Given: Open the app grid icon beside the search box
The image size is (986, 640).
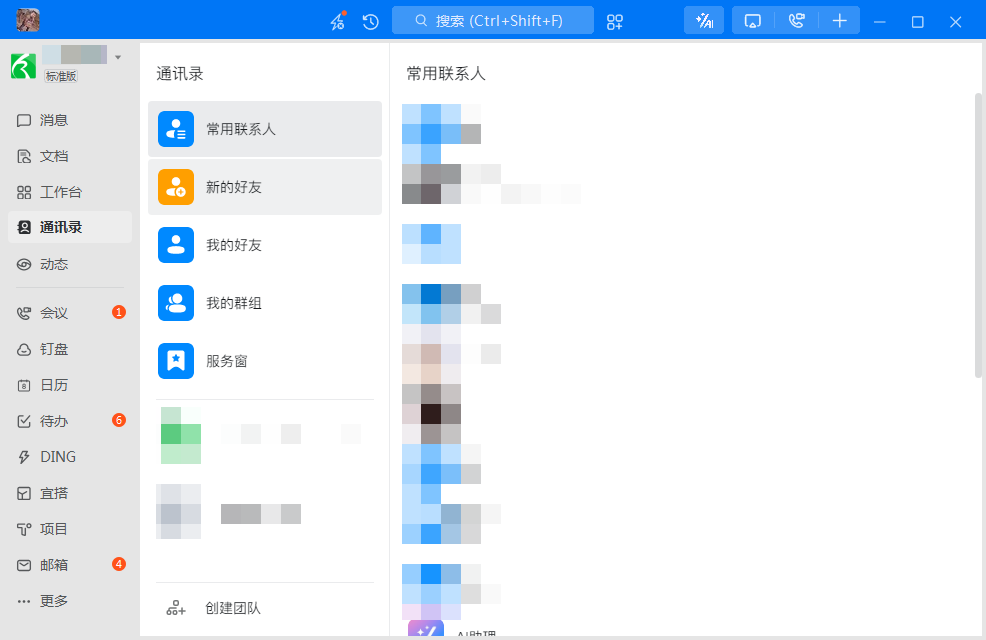Looking at the screenshot, I should pyautogui.click(x=615, y=20).
